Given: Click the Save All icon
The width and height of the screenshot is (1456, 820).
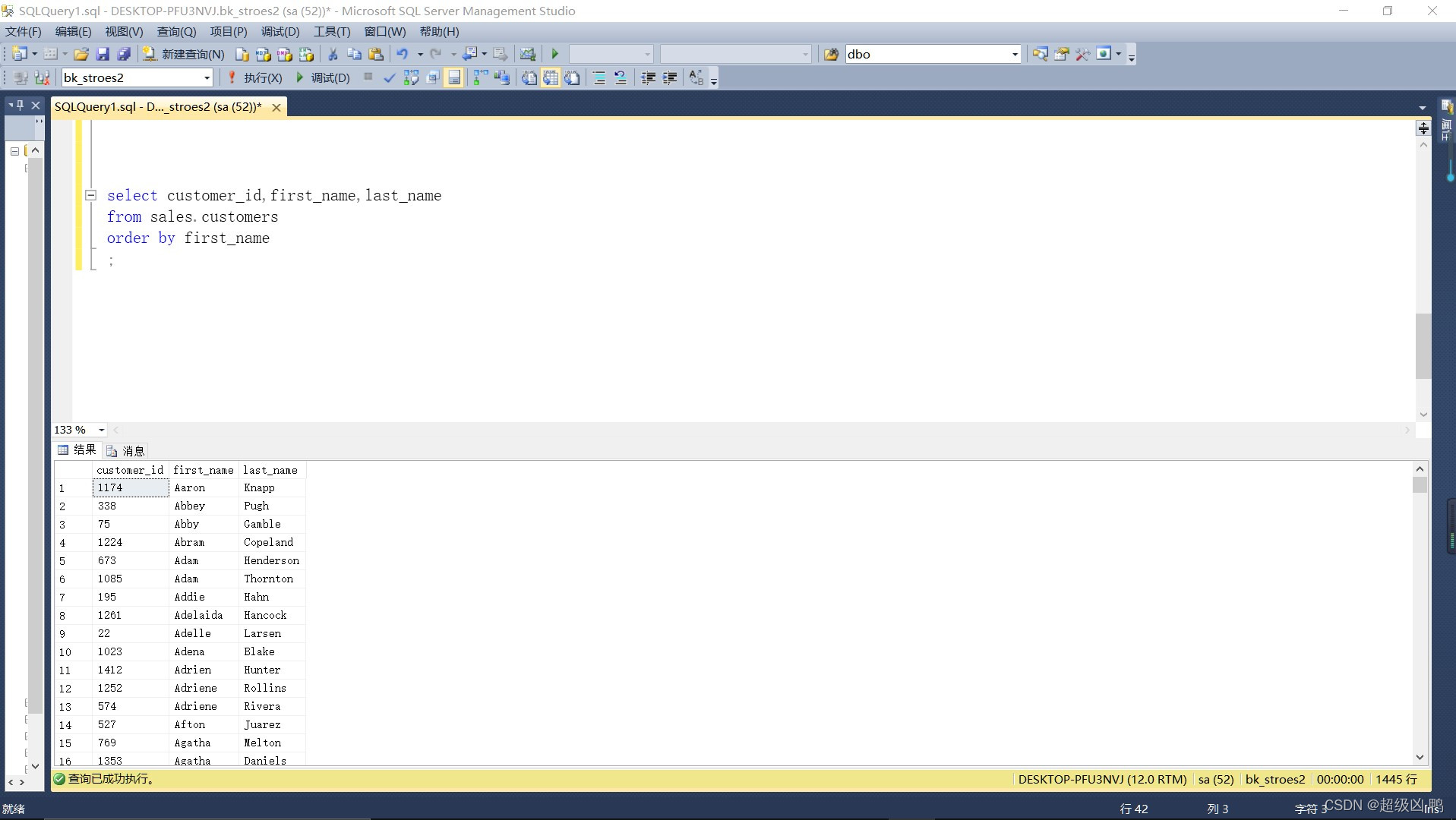Looking at the screenshot, I should [x=123, y=54].
